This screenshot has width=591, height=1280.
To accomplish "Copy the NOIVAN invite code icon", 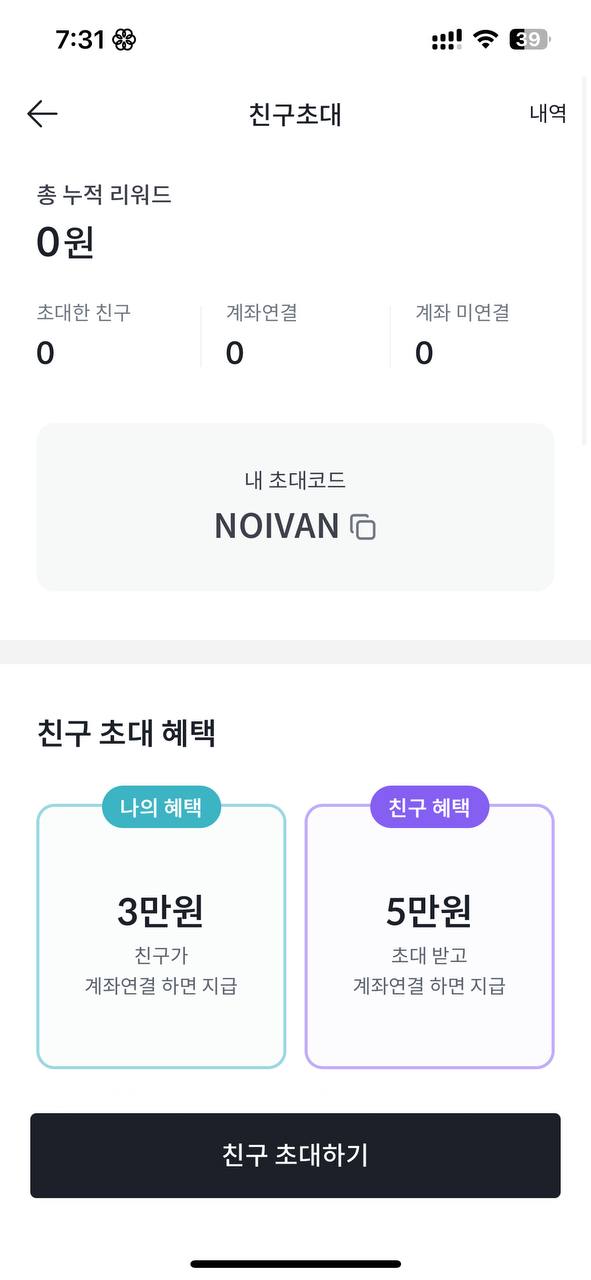I will pos(363,527).
